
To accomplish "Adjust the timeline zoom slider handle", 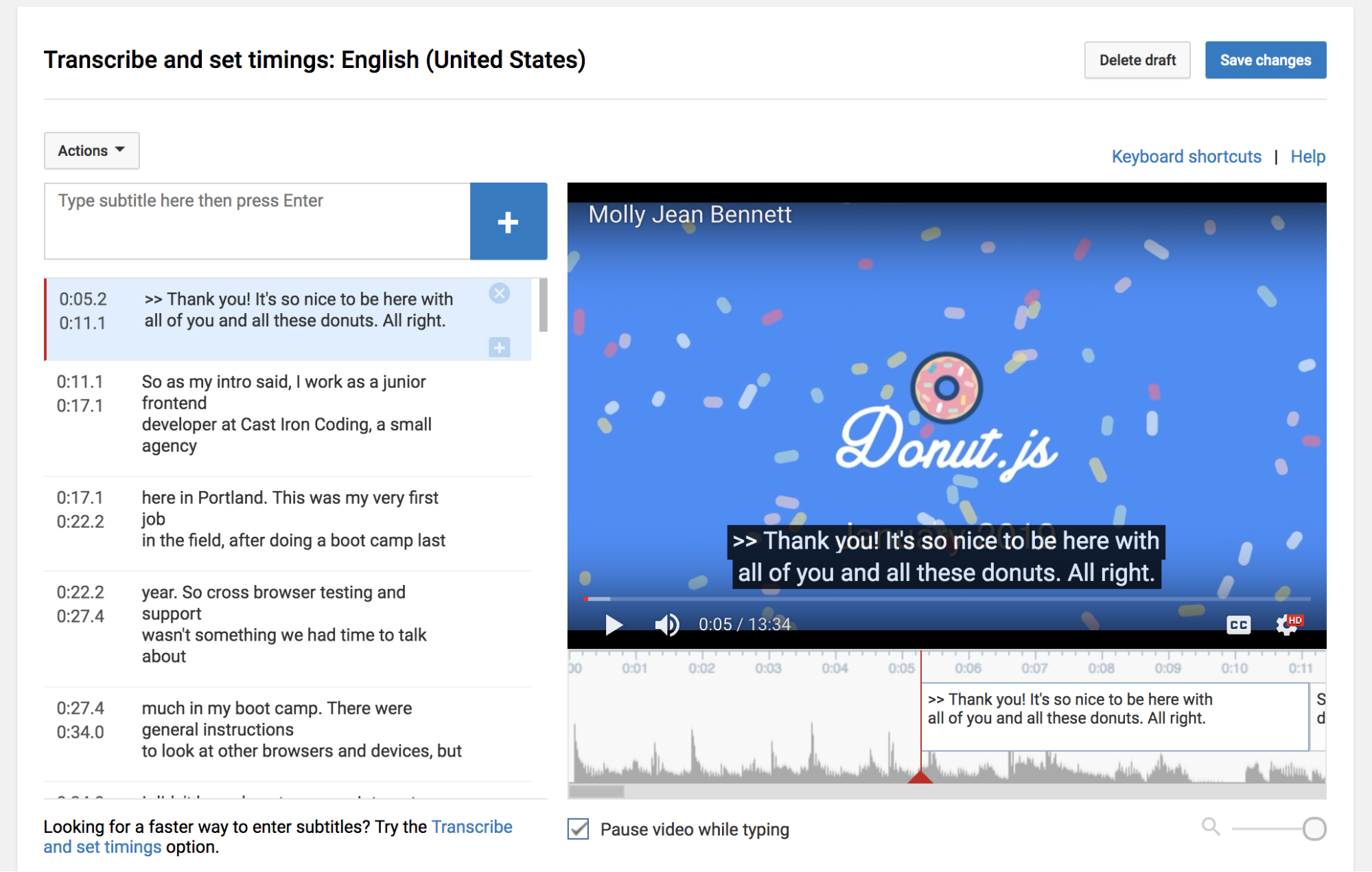I will [x=1314, y=829].
